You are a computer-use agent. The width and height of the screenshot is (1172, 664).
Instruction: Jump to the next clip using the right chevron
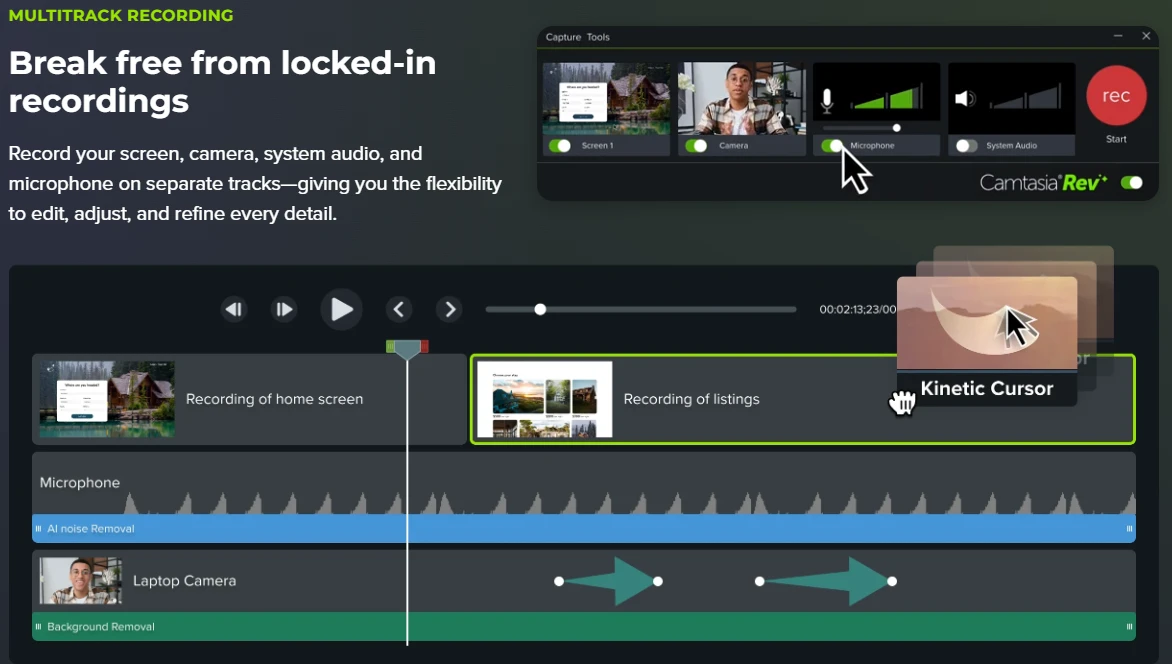(x=449, y=309)
